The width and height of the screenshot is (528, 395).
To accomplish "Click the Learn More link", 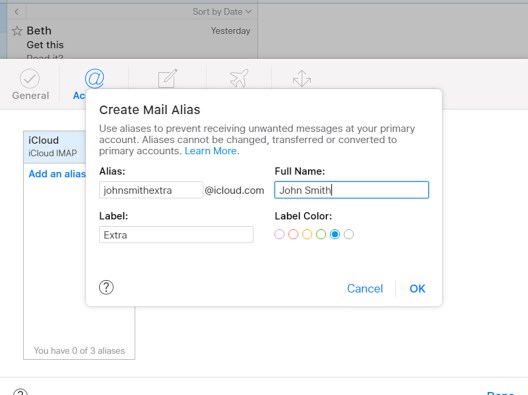I will (210, 151).
